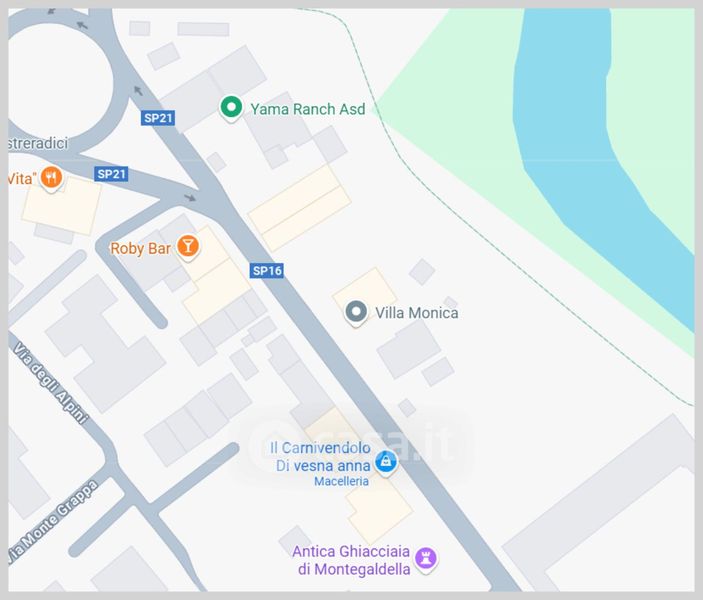703x600 pixels.
Task: Click the SP21 shield near roundabout exit
Action: pos(158,118)
